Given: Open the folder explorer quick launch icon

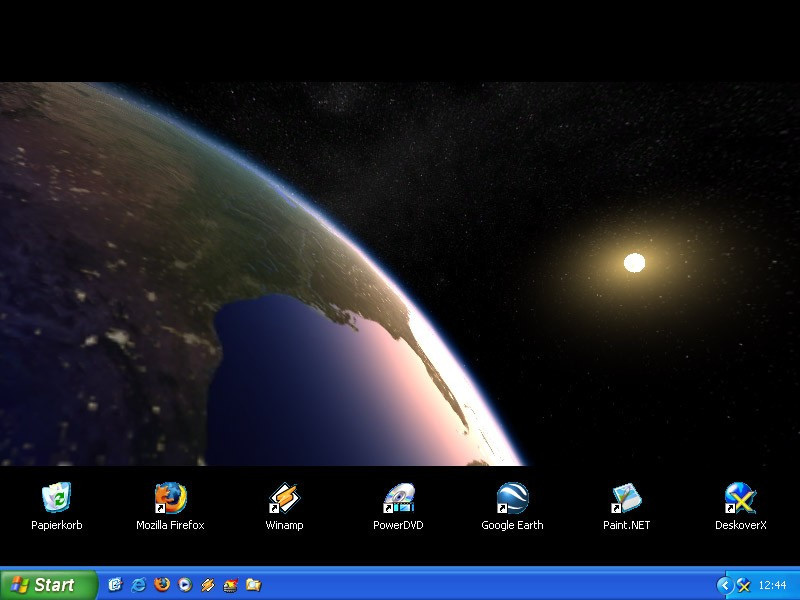Looking at the screenshot, I should tap(254, 585).
